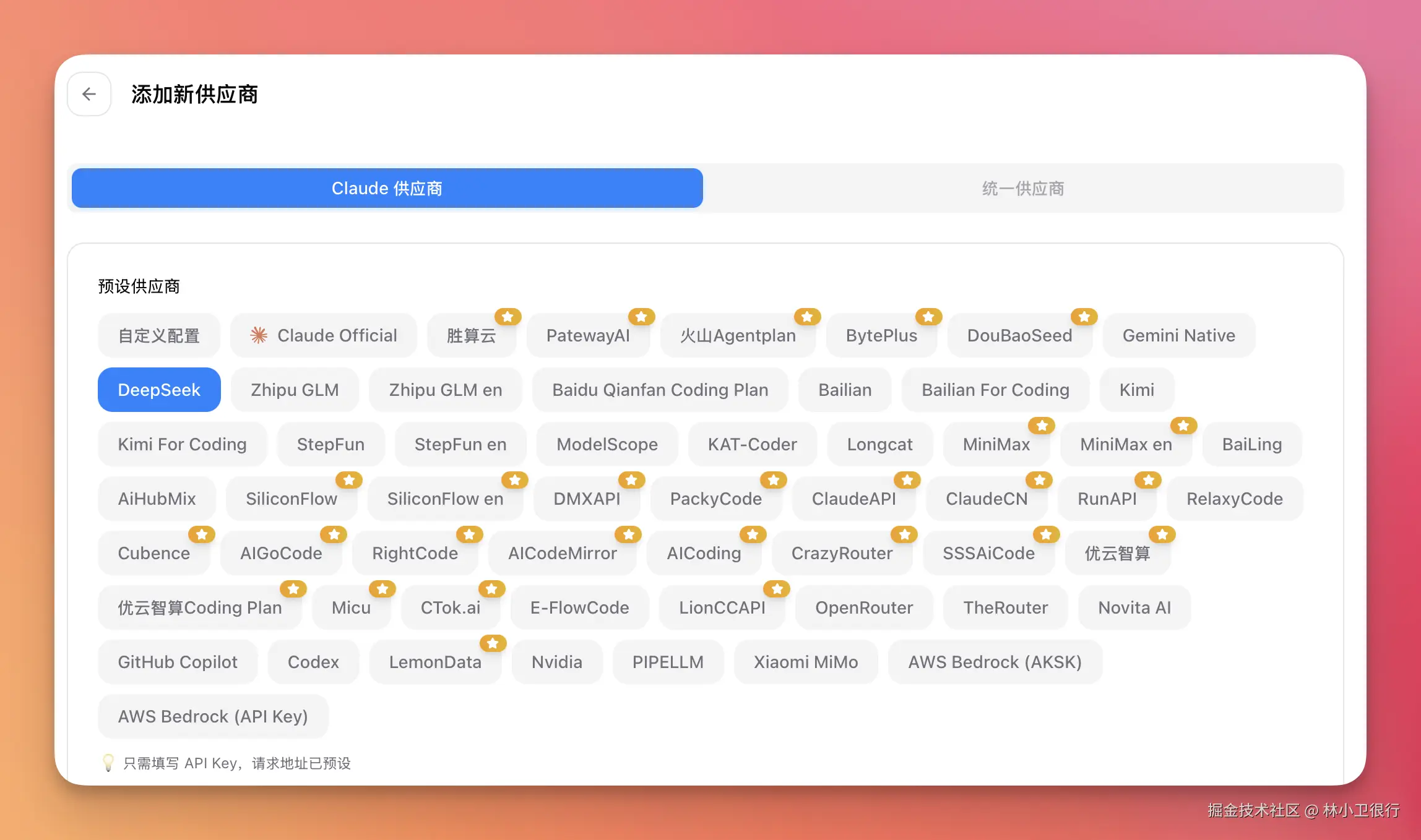Pick Bailian For Coding
1421x840 pixels.
tap(995, 390)
